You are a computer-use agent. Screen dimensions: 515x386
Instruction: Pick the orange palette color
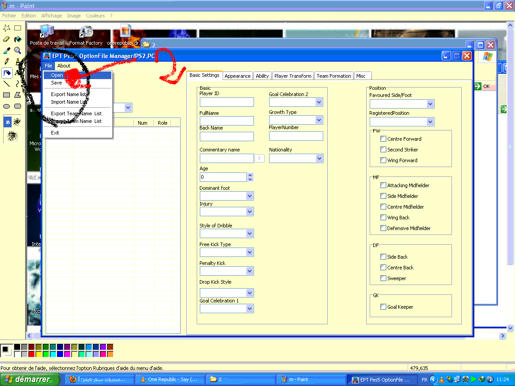point(110,354)
